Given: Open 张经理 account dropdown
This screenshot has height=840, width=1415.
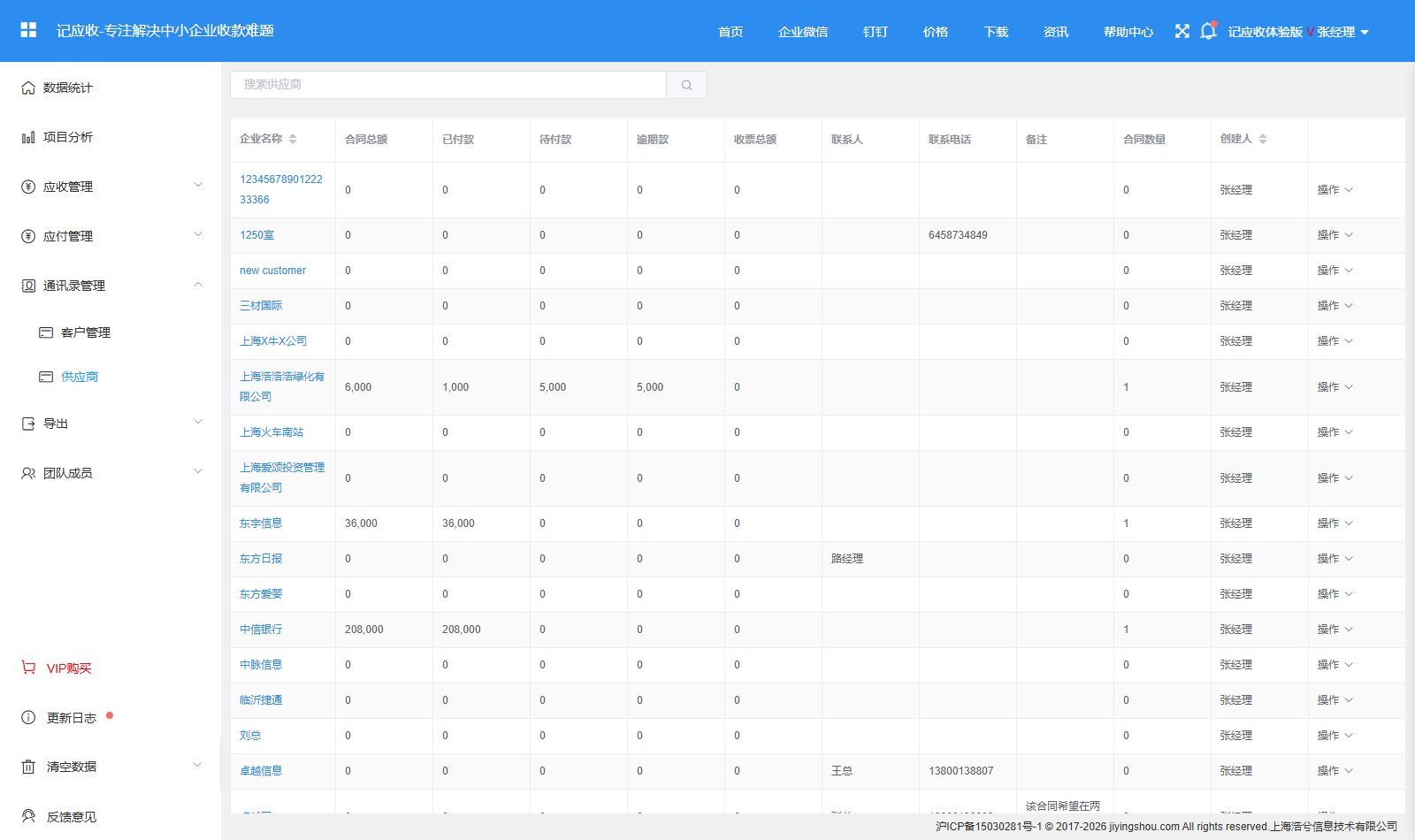Looking at the screenshot, I should tap(1342, 32).
